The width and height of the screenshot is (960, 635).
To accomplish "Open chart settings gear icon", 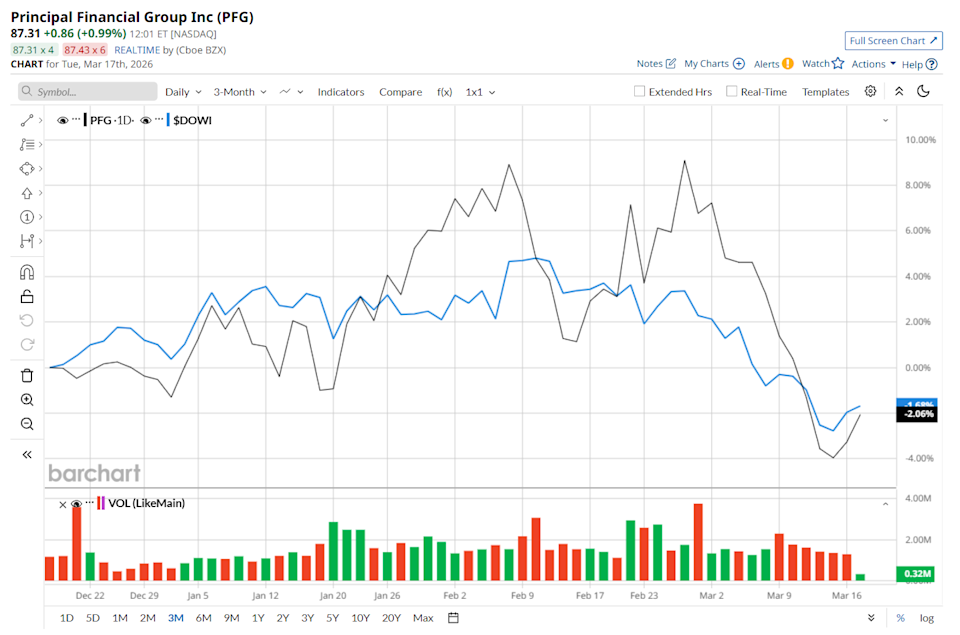I will point(871,91).
